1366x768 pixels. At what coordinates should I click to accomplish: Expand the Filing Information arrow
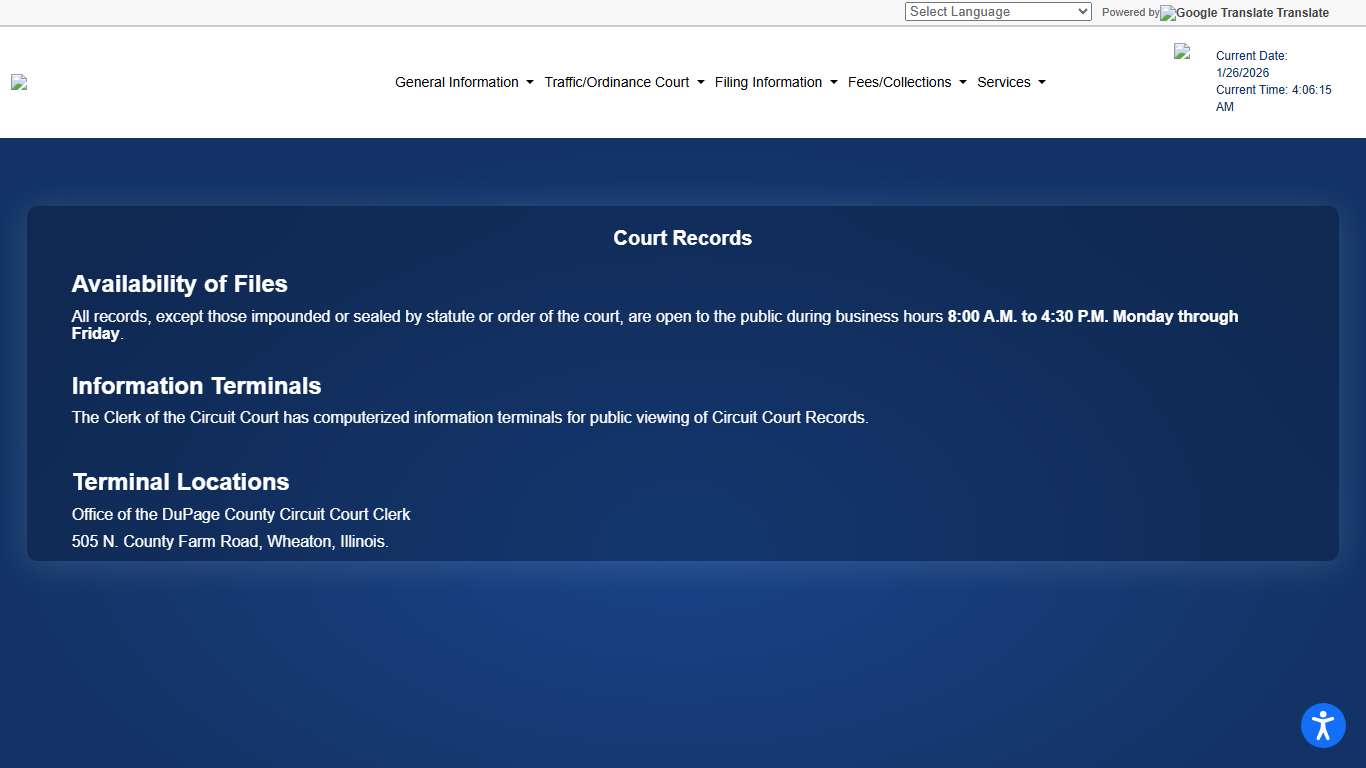tap(834, 82)
